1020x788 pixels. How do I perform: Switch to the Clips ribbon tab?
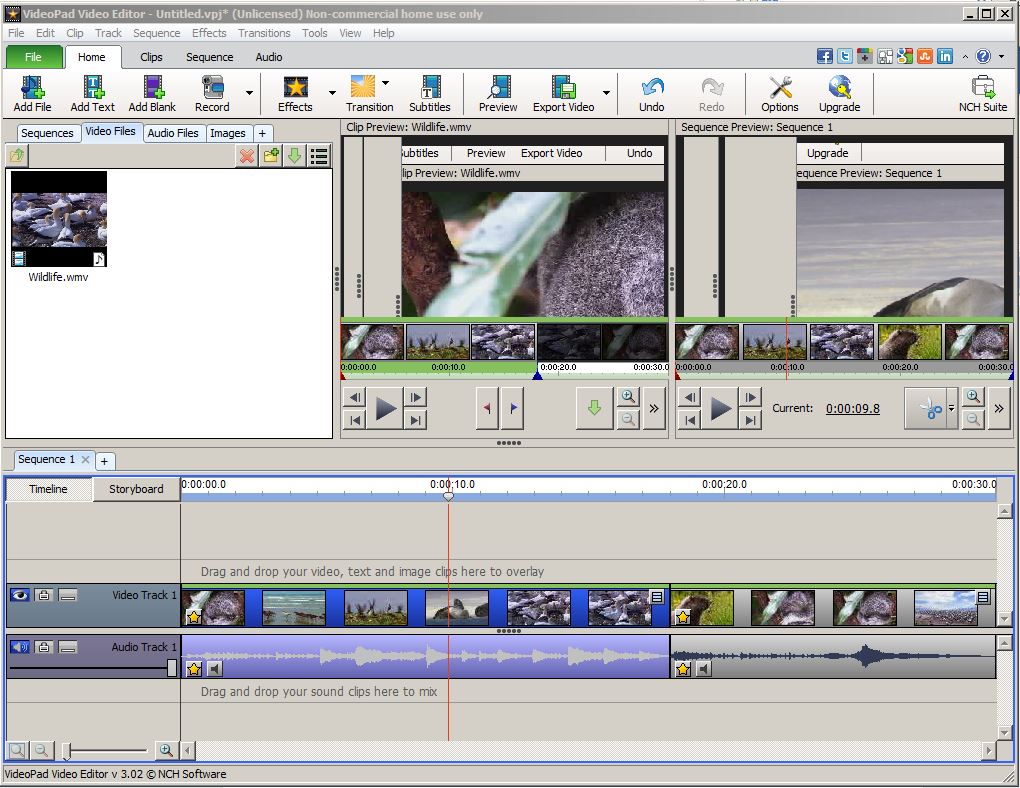coord(152,57)
